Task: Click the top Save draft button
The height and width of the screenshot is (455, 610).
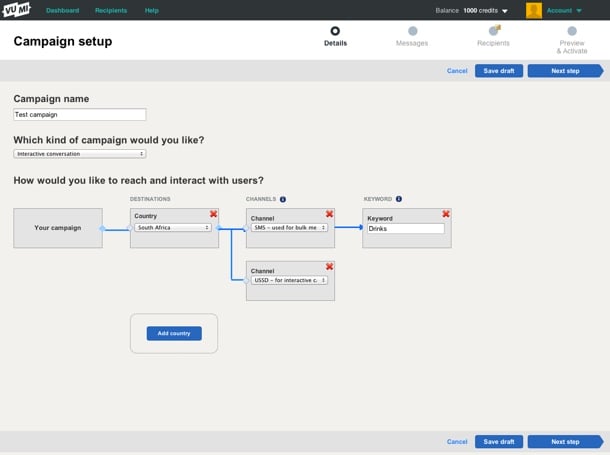Action: (x=498, y=71)
